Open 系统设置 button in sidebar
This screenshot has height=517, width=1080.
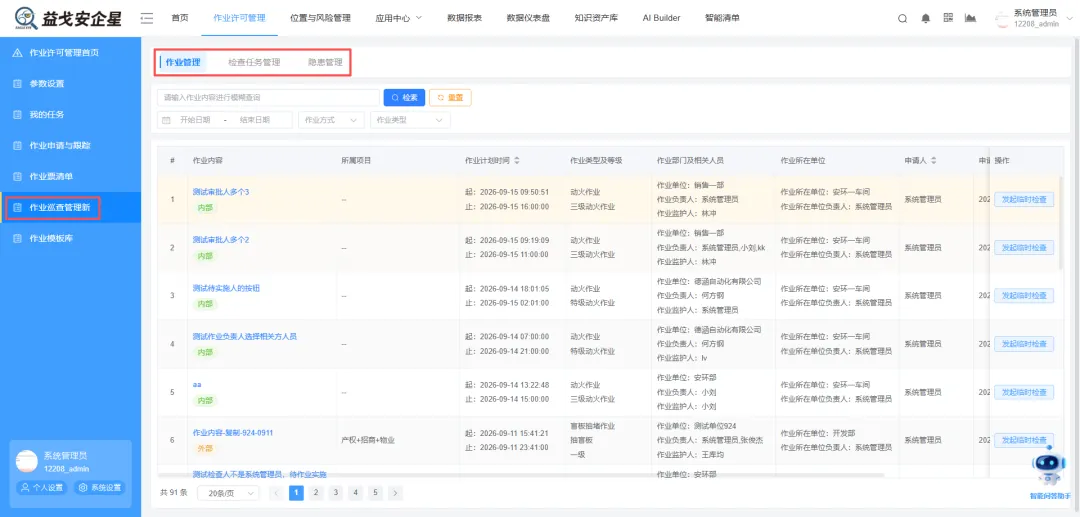[x=100, y=487]
